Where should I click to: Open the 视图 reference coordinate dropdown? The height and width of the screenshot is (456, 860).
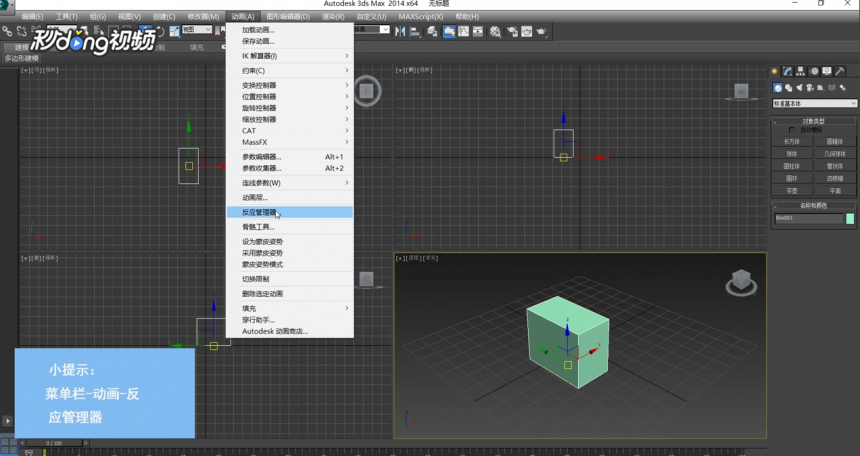pyautogui.click(x=196, y=30)
